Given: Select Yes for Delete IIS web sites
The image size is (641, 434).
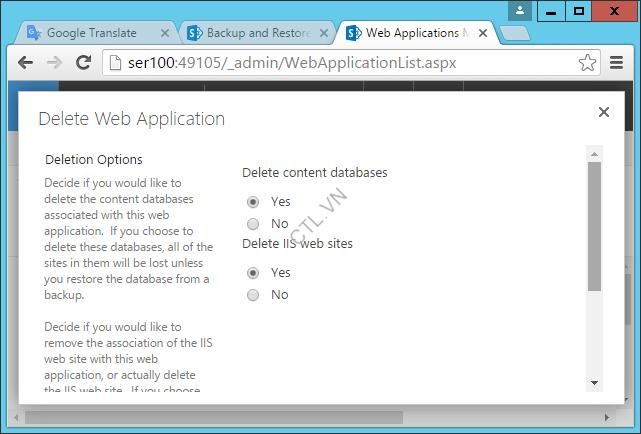Looking at the screenshot, I should (253, 273).
